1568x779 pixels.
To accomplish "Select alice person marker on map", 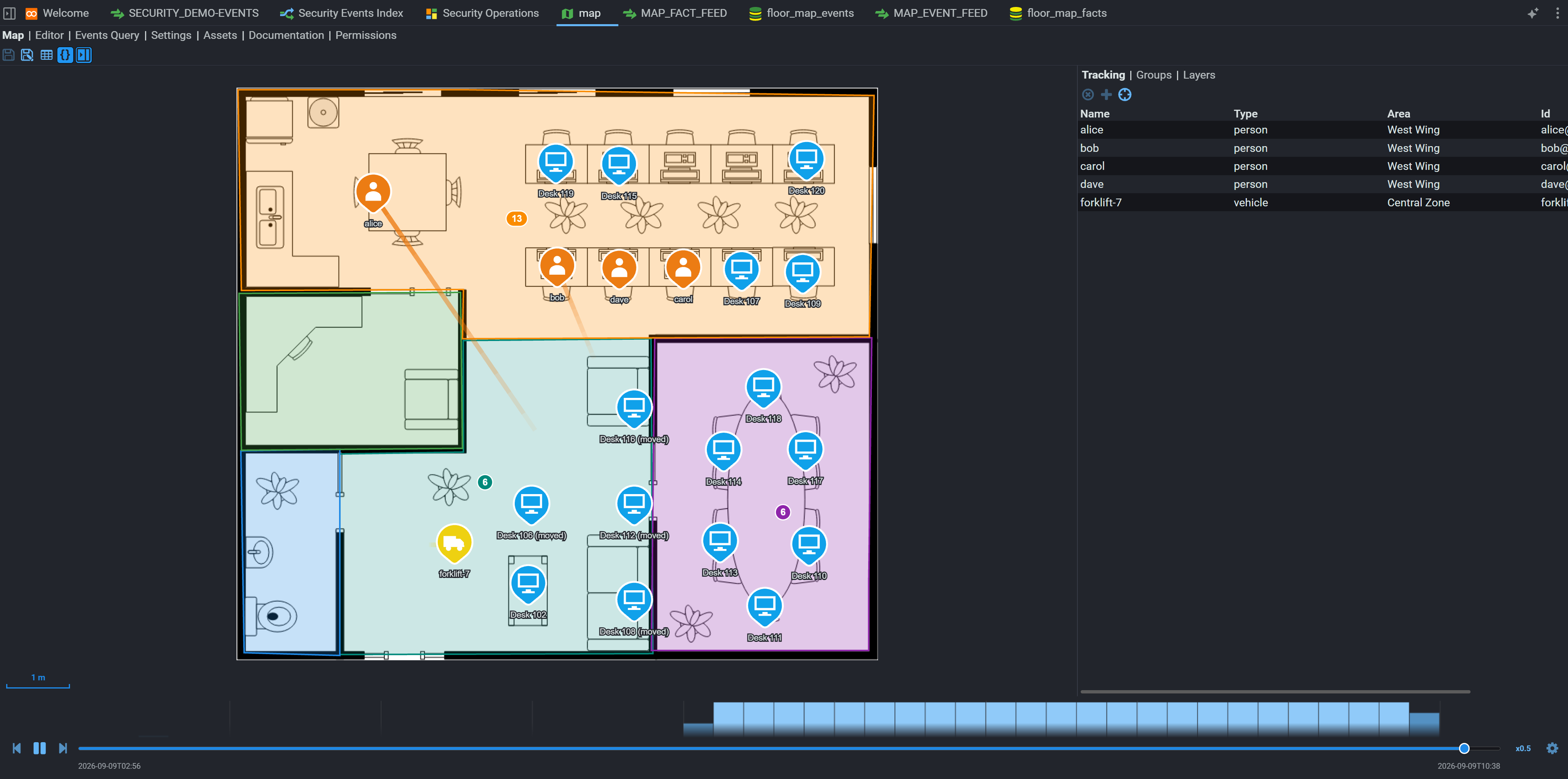I will point(373,194).
